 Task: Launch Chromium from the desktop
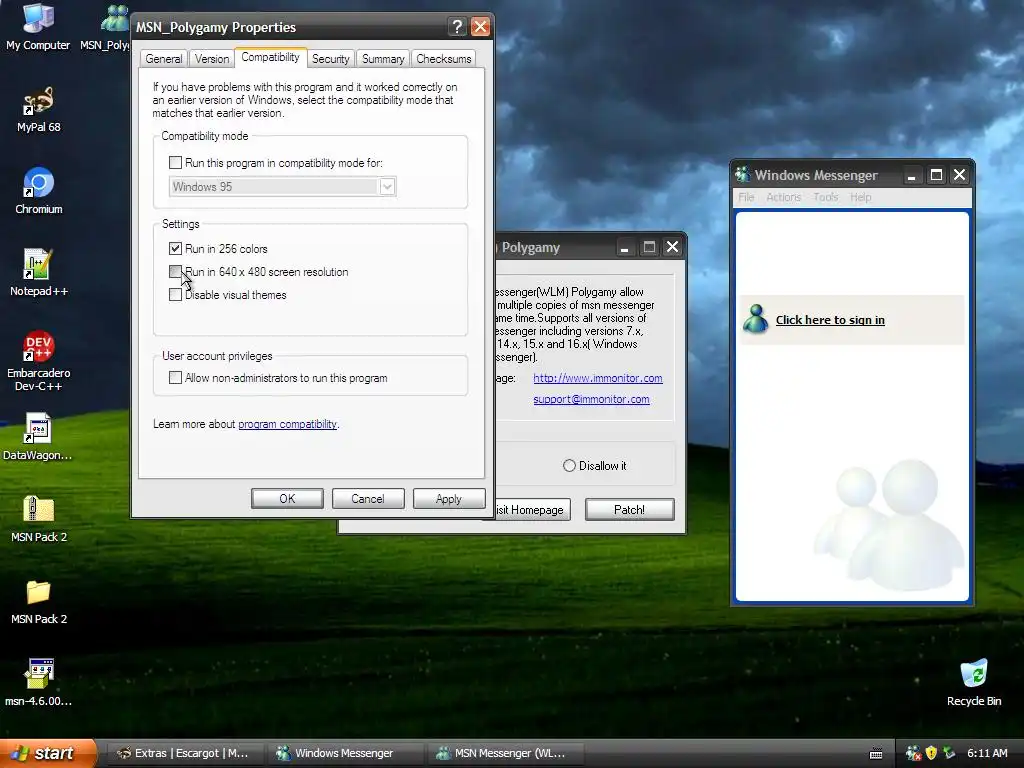(39, 191)
